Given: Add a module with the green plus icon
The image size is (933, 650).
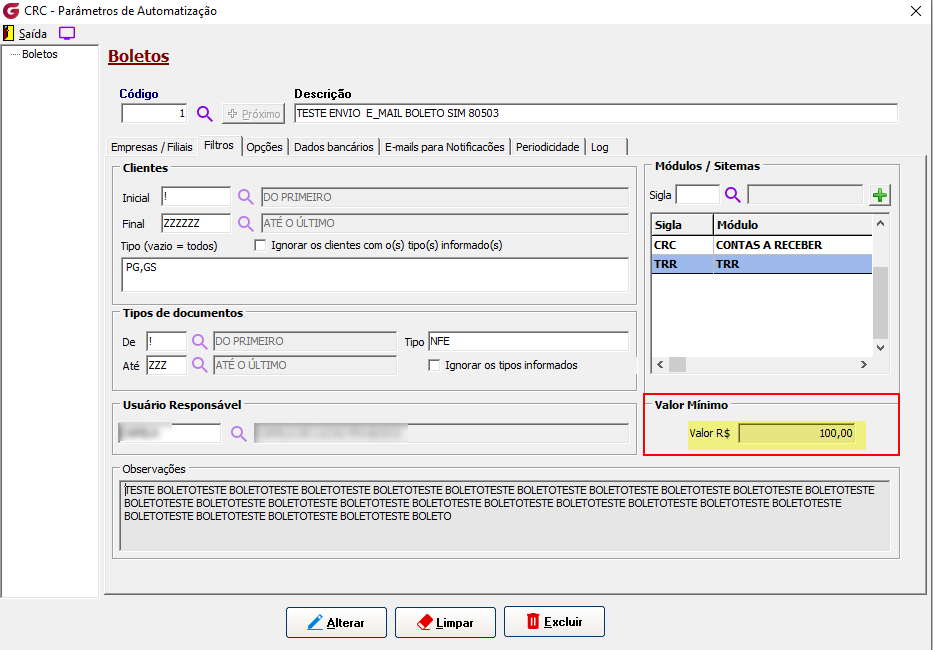Looking at the screenshot, I should point(879,195).
